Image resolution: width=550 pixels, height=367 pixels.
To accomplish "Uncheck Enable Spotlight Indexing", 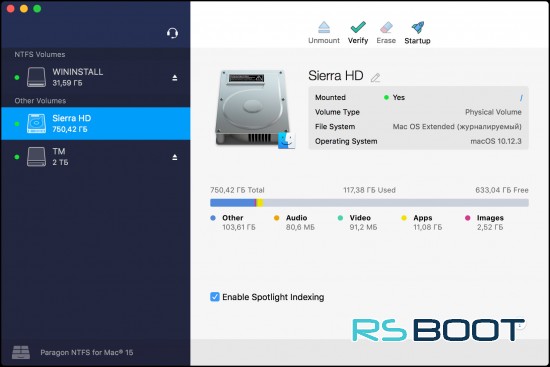I will (x=215, y=297).
